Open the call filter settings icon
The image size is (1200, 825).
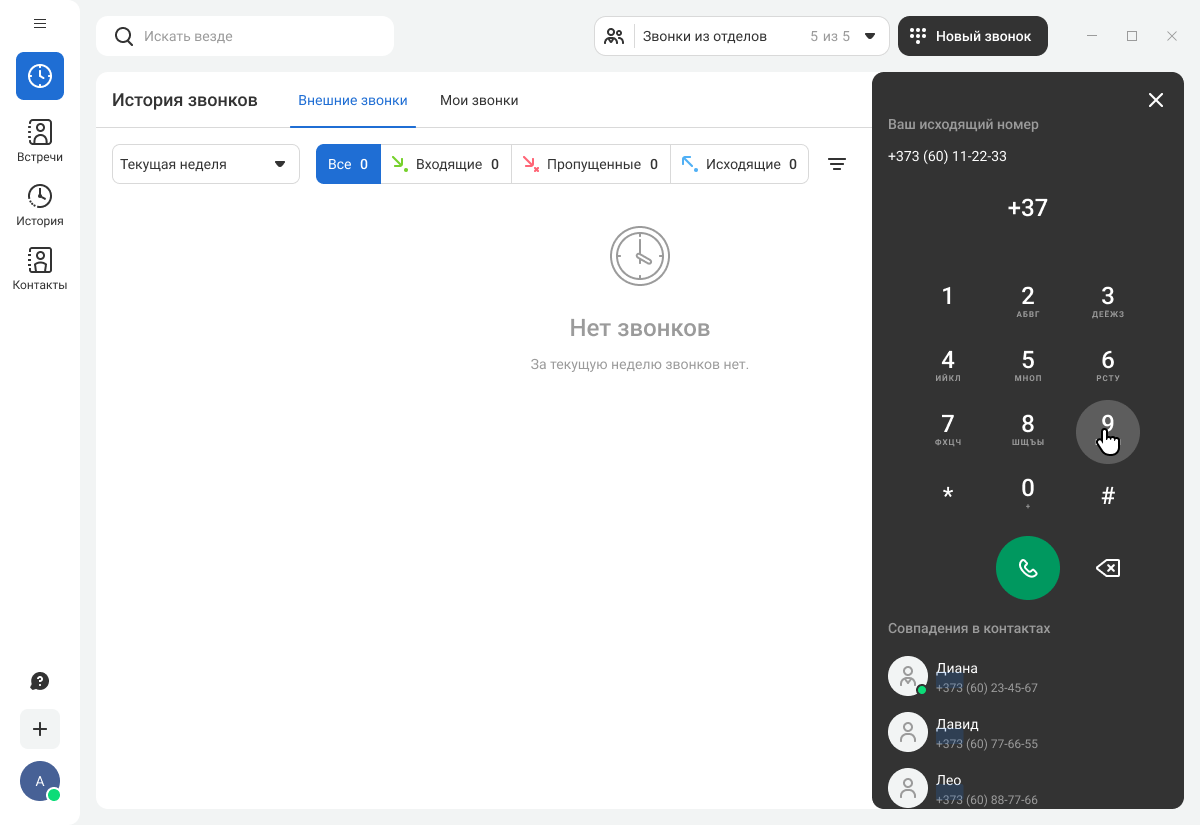click(x=837, y=164)
